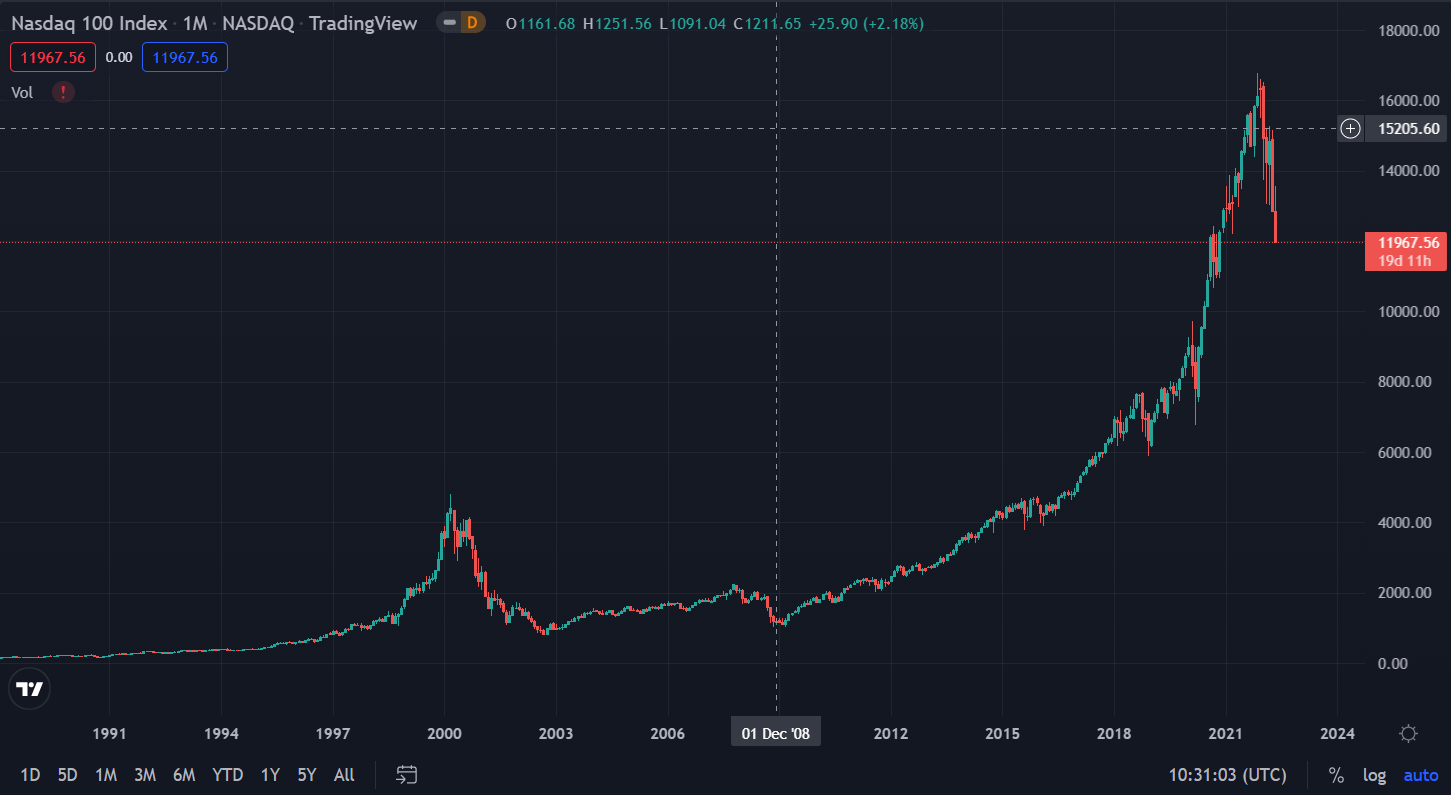The width and height of the screenshot is (1451, 795).
Task: Click the plus icon on price axis
Action: click(x=1351, y=128)
